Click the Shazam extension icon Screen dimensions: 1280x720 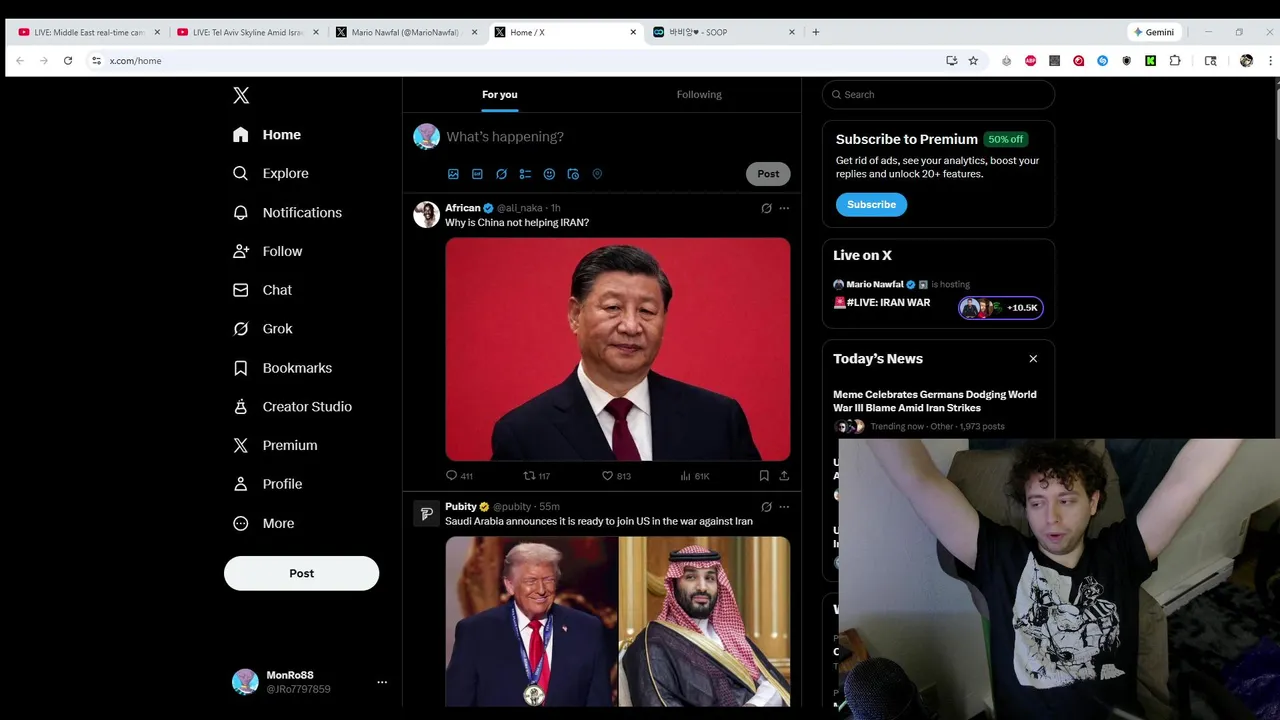[x=1103, y=61]
